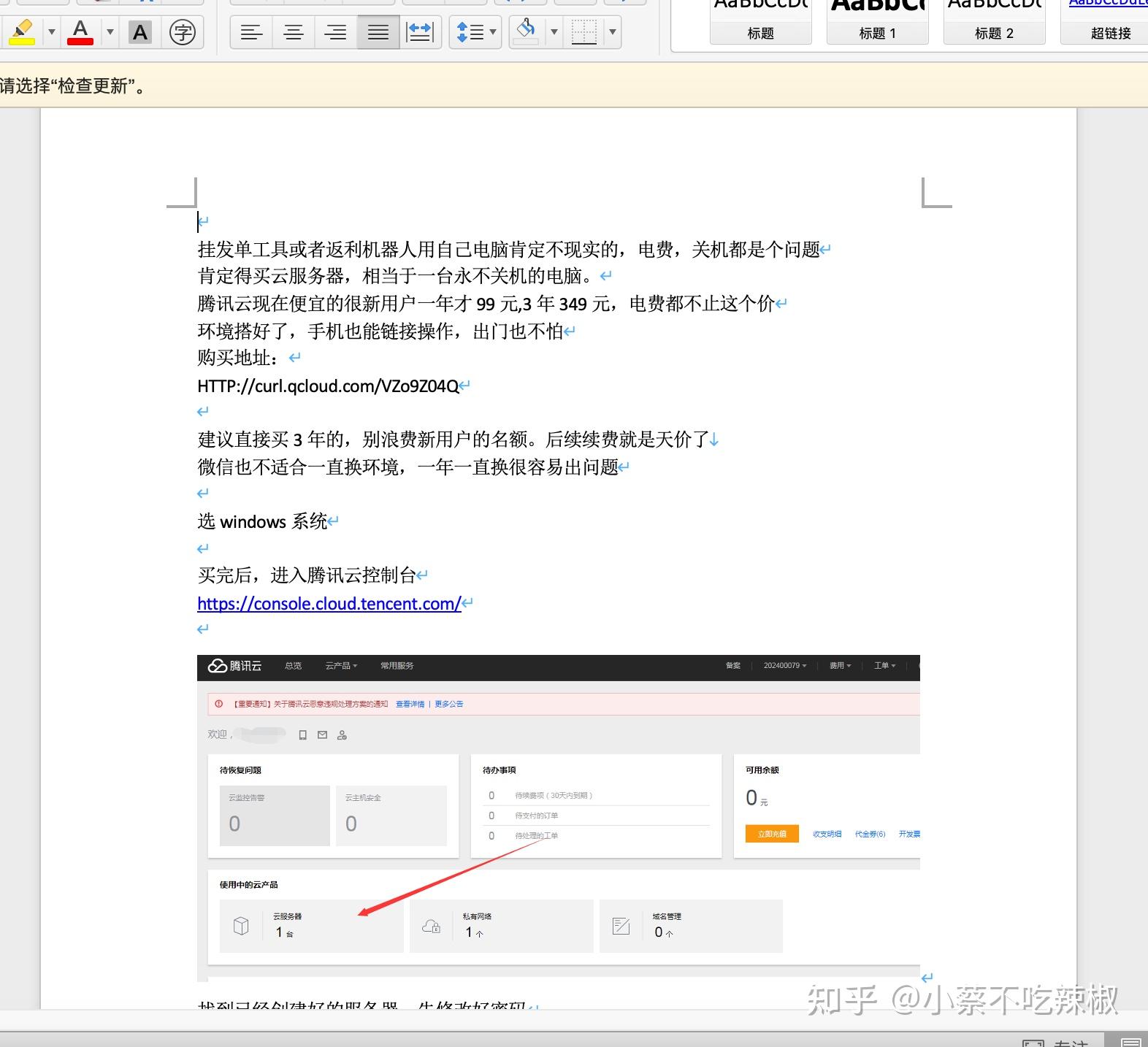Apply paragraph shading with the paint bucket
1148x1047 pixels.
526,32
